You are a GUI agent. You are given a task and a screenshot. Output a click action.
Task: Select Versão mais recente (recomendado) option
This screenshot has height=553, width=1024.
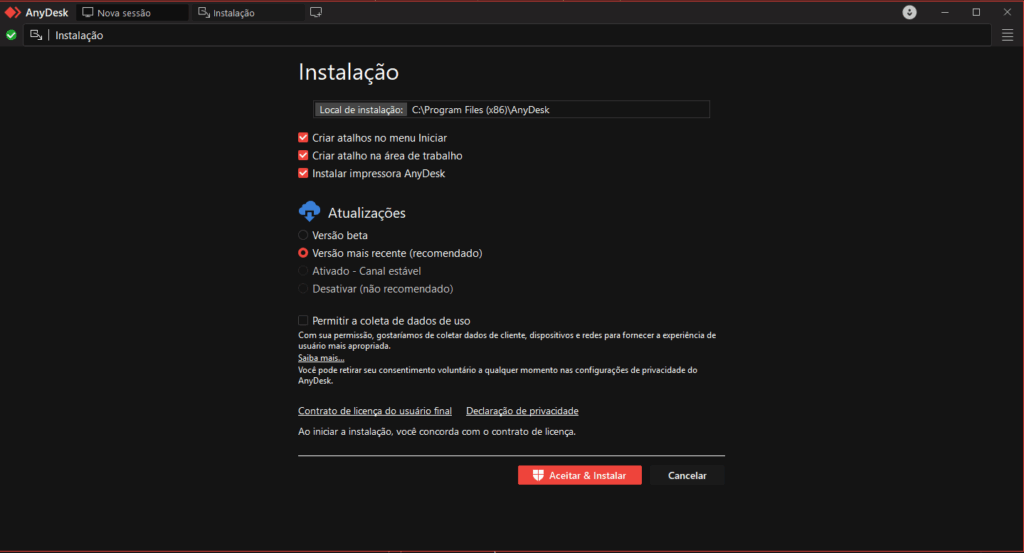tap(303, 253)
